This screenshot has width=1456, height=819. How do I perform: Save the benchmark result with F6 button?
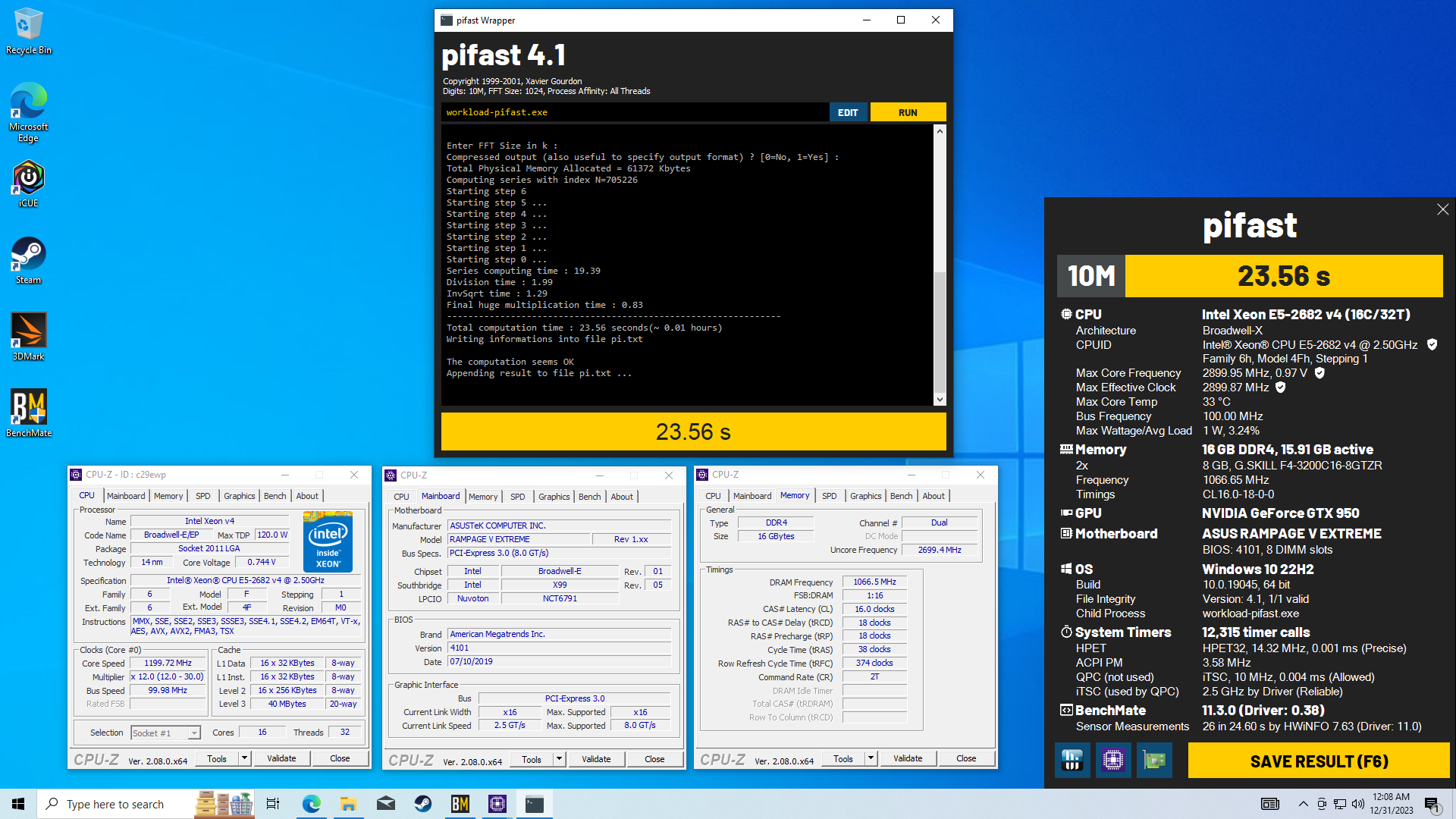[1319, 761]
